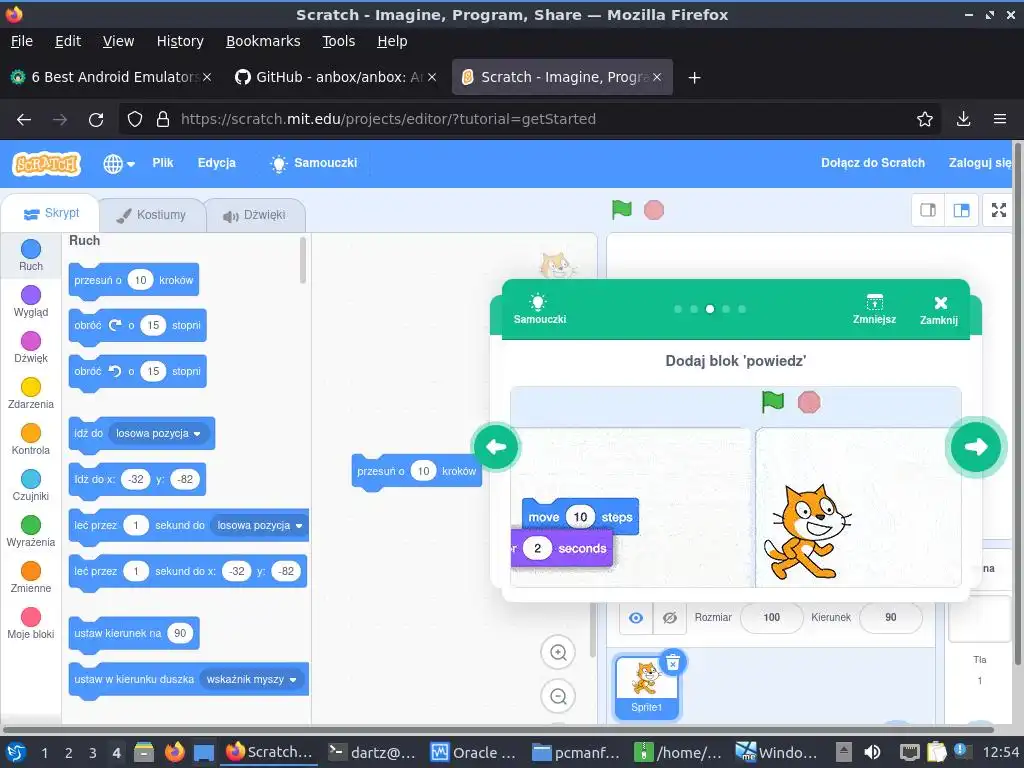Viewport: 1024px width, 768px height.
Task: Select the Wyrażenia block category
Action: click(31, 532)
